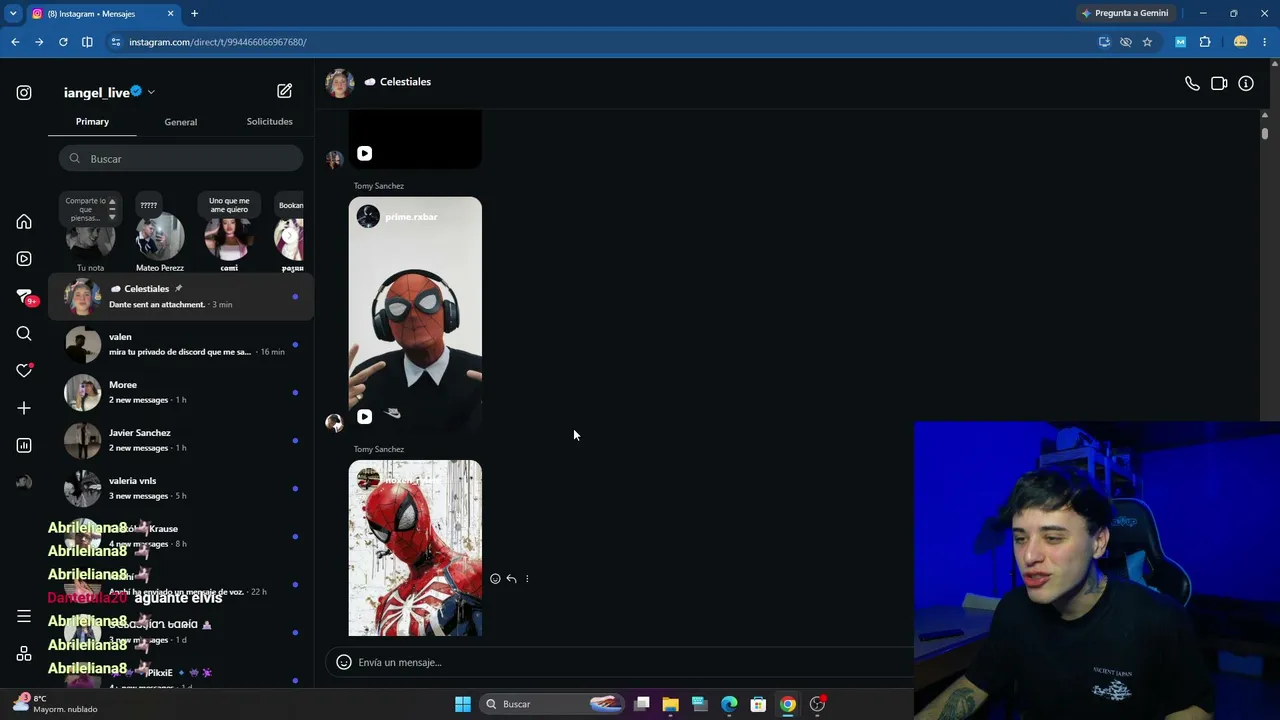Screen dimensions: 1280x720
Task: Open the Chrome three-dot menu
Action: [1265, 42]
